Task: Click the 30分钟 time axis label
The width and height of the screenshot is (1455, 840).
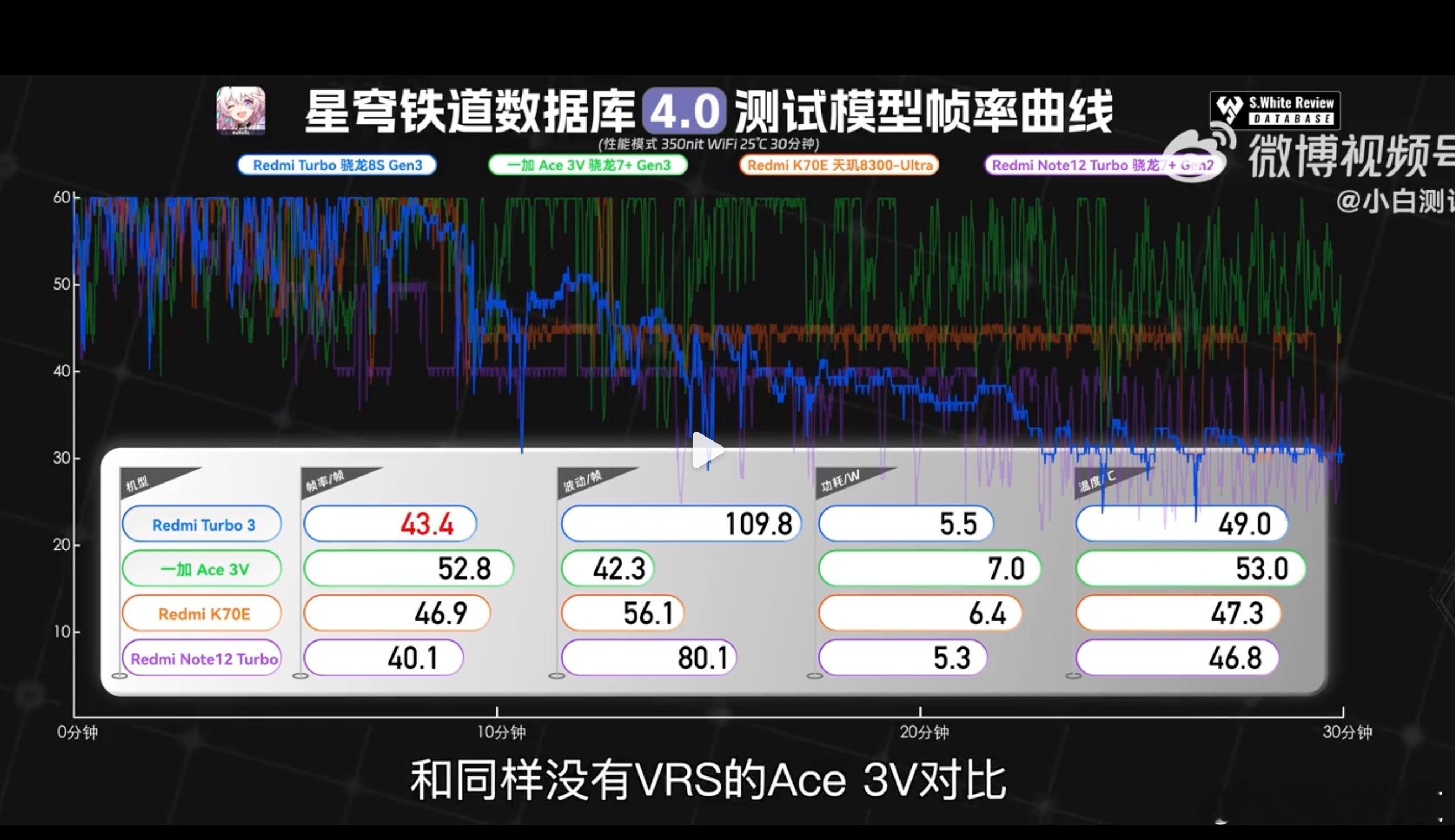Action: coord(1347,733)
